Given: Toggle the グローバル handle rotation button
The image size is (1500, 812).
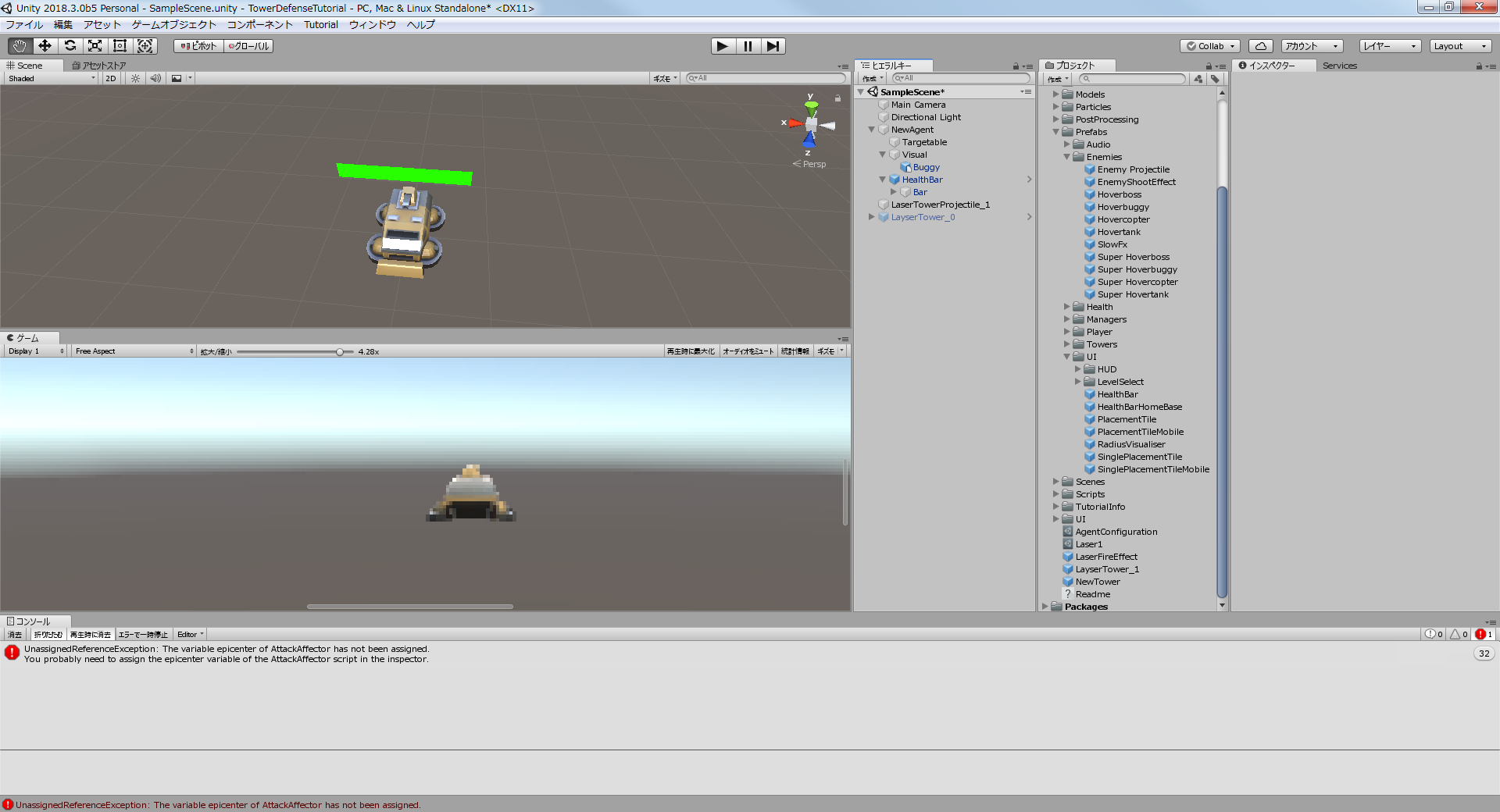Looking at the screenshot, I should pyautogui.click(x=248, y=46).
